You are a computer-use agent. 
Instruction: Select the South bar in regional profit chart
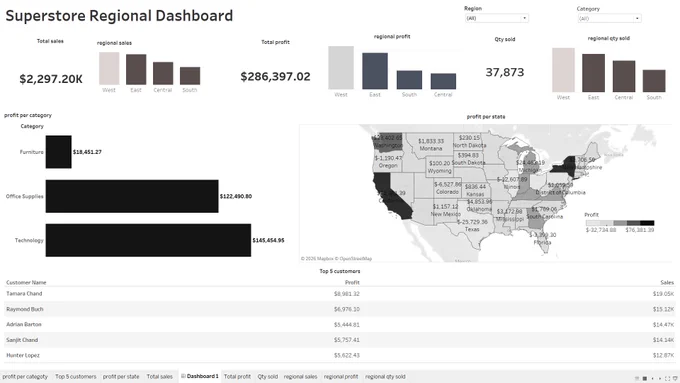409,80
